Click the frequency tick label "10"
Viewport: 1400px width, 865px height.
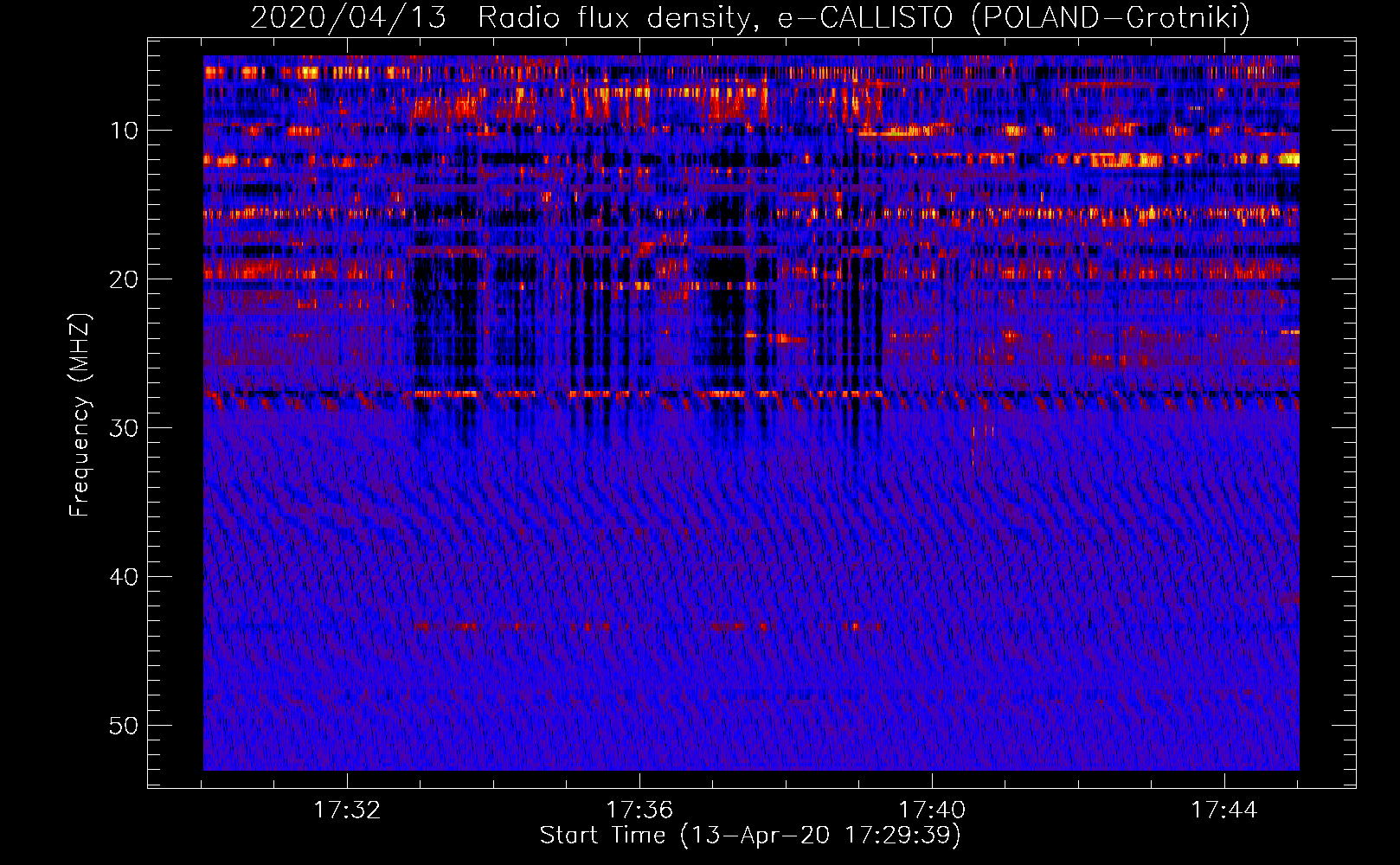[124, 131]
